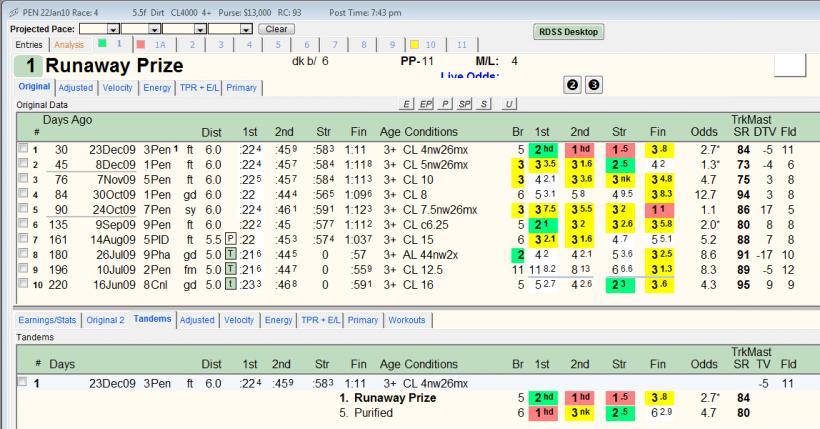The height and width of the screenshot is (429, 820).
Task: Check the box for the 24Oct09 race line
Action: tap(23, 208)
